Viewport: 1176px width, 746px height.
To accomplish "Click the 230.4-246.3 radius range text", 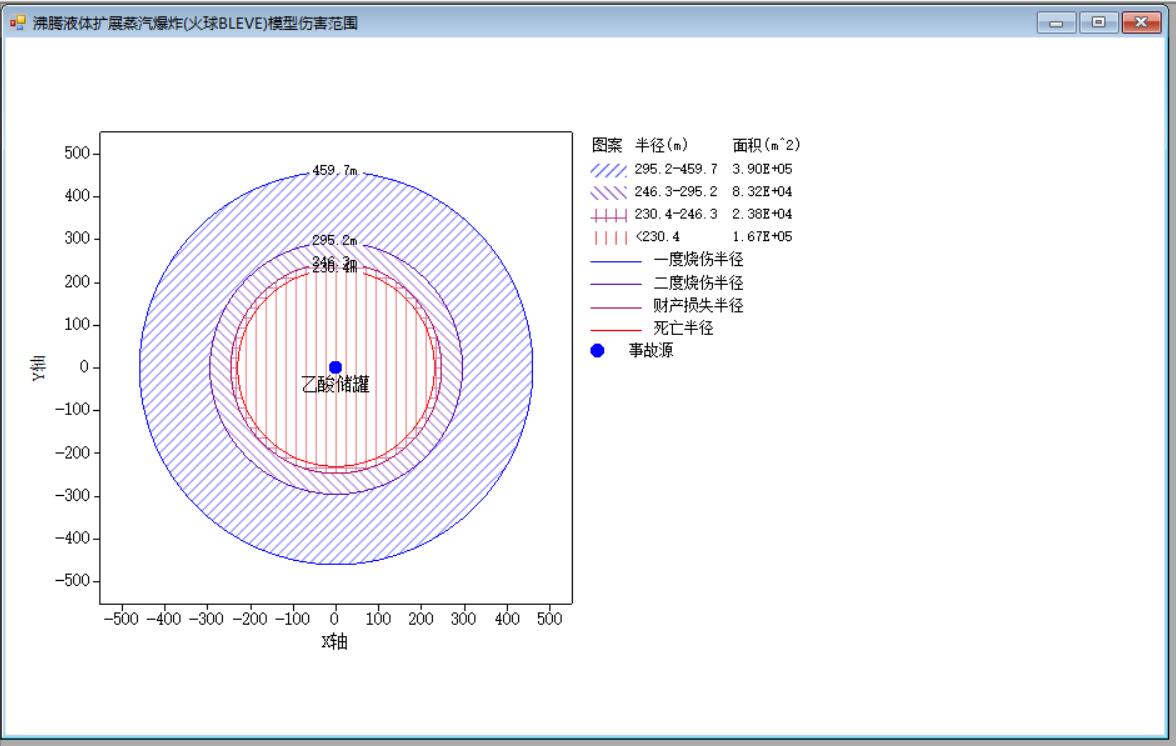I will point(676,214).
